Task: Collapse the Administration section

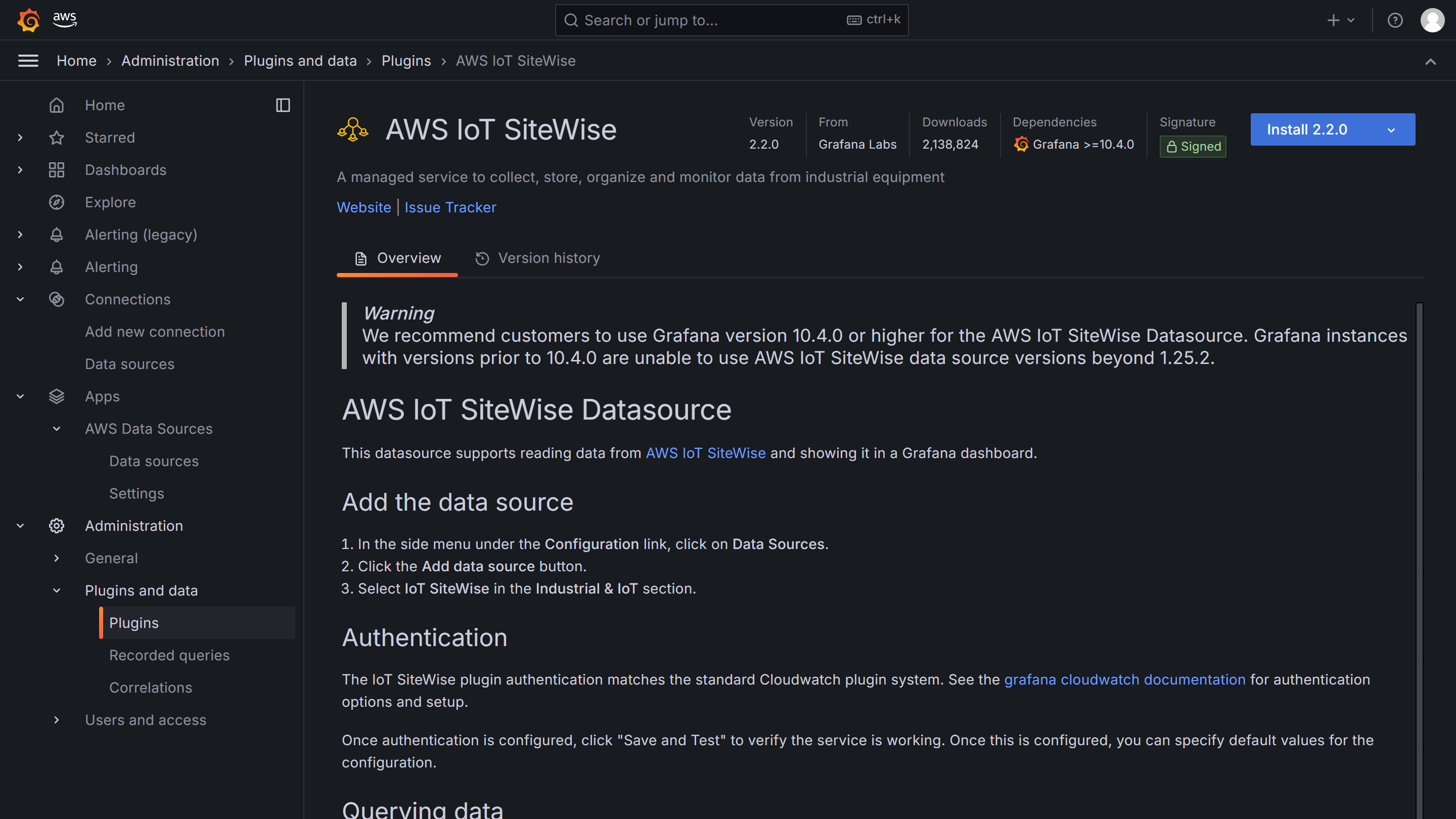Action: pos(20,526)
